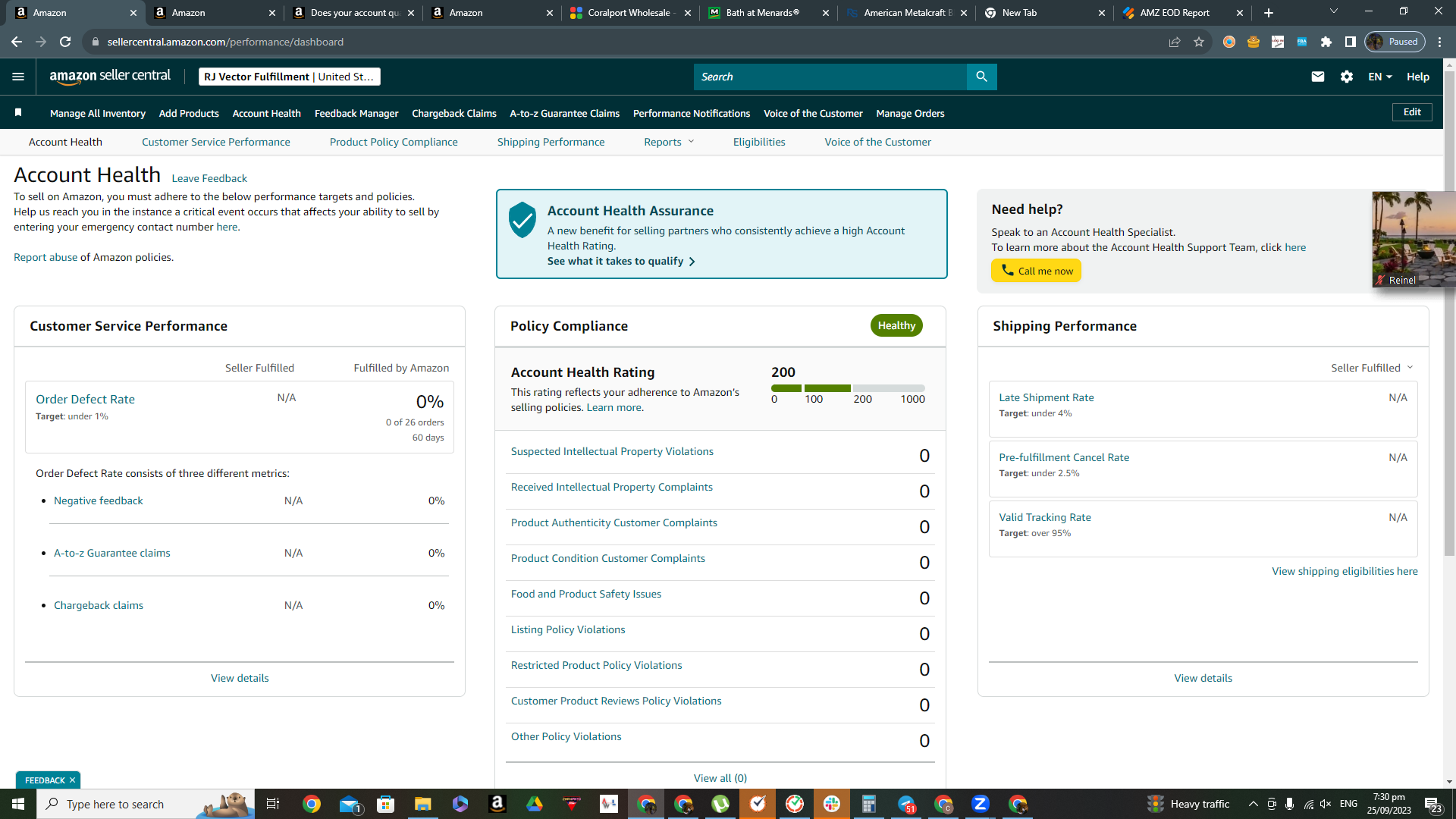Expand the Reports dropdown menu
The image size is (1456, 819).
tap(669, 142)
